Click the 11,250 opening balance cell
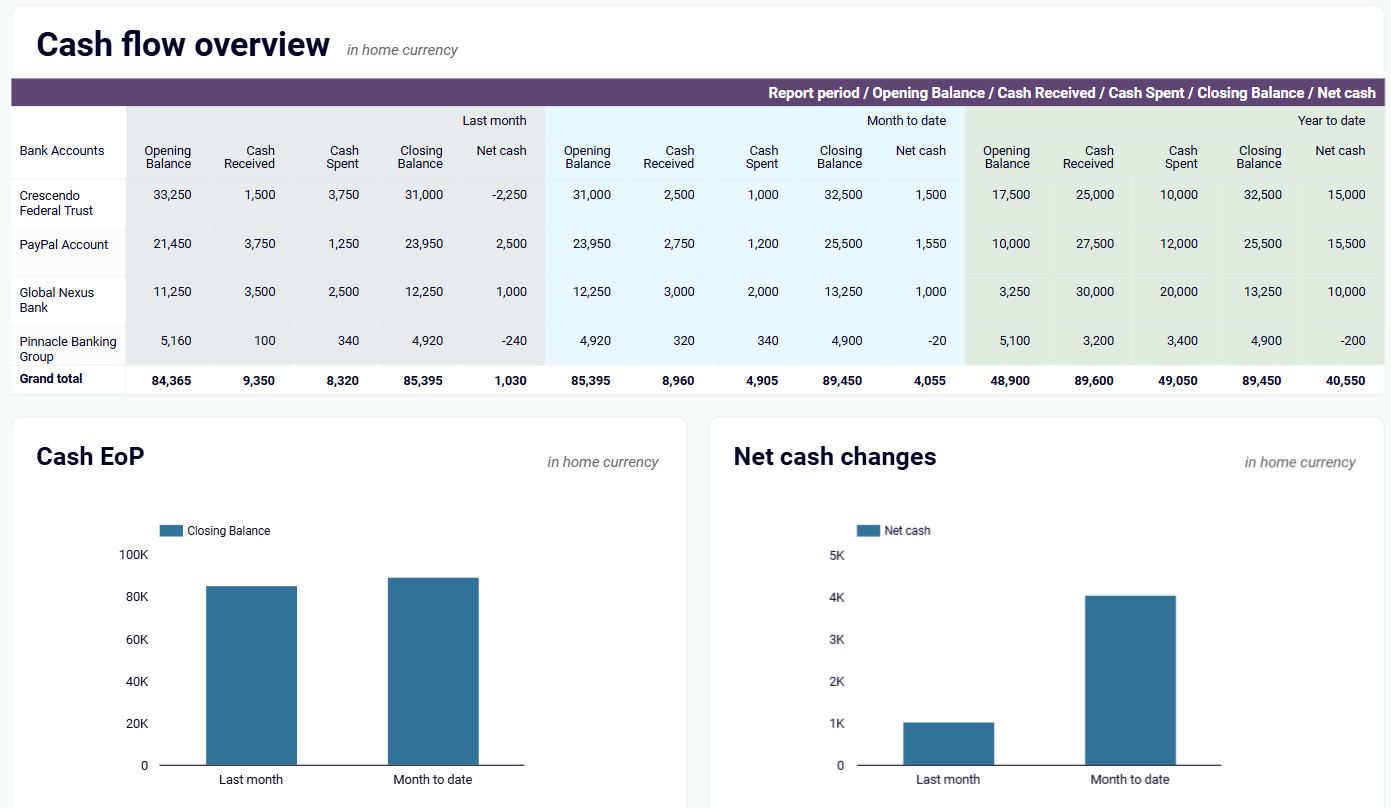1391x808 pixels. click(x=172, y=292)
